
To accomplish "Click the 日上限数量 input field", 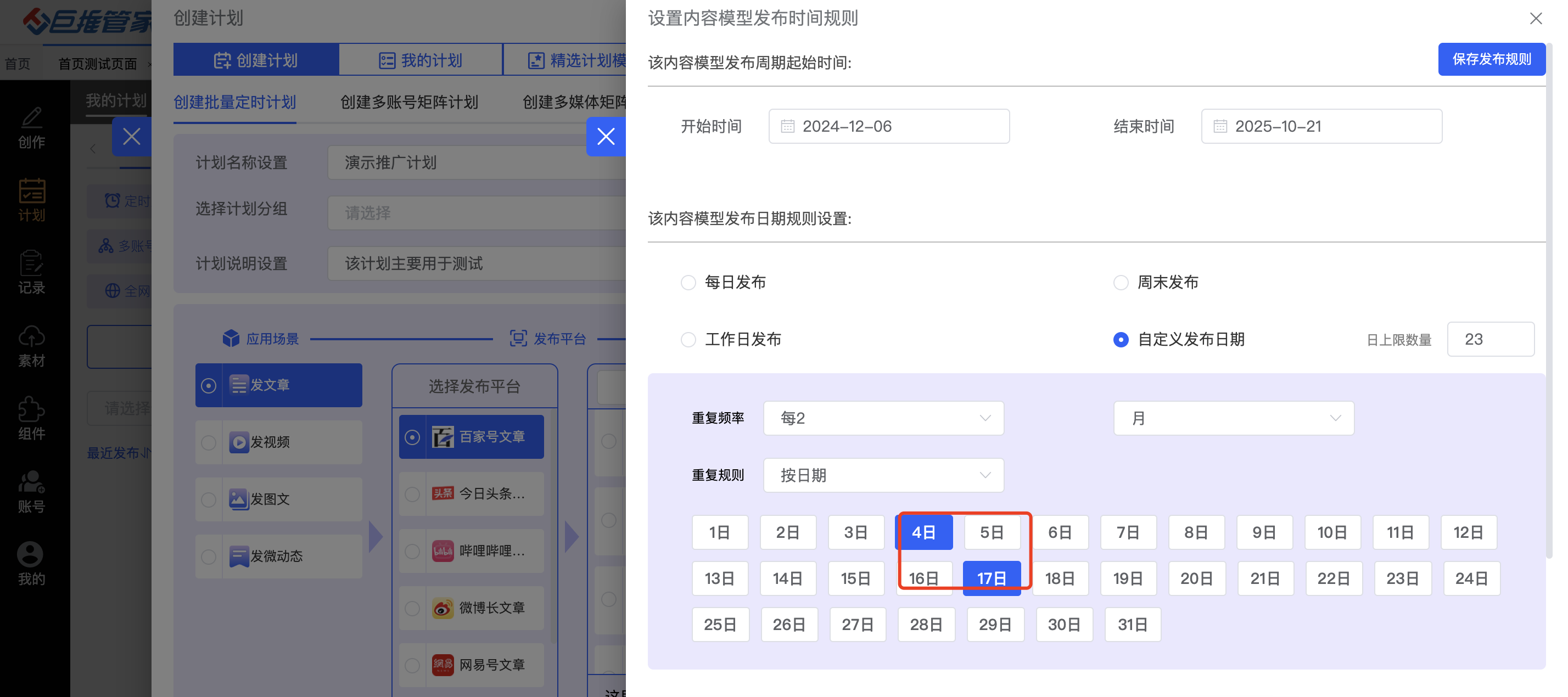I will [1490, 340].
